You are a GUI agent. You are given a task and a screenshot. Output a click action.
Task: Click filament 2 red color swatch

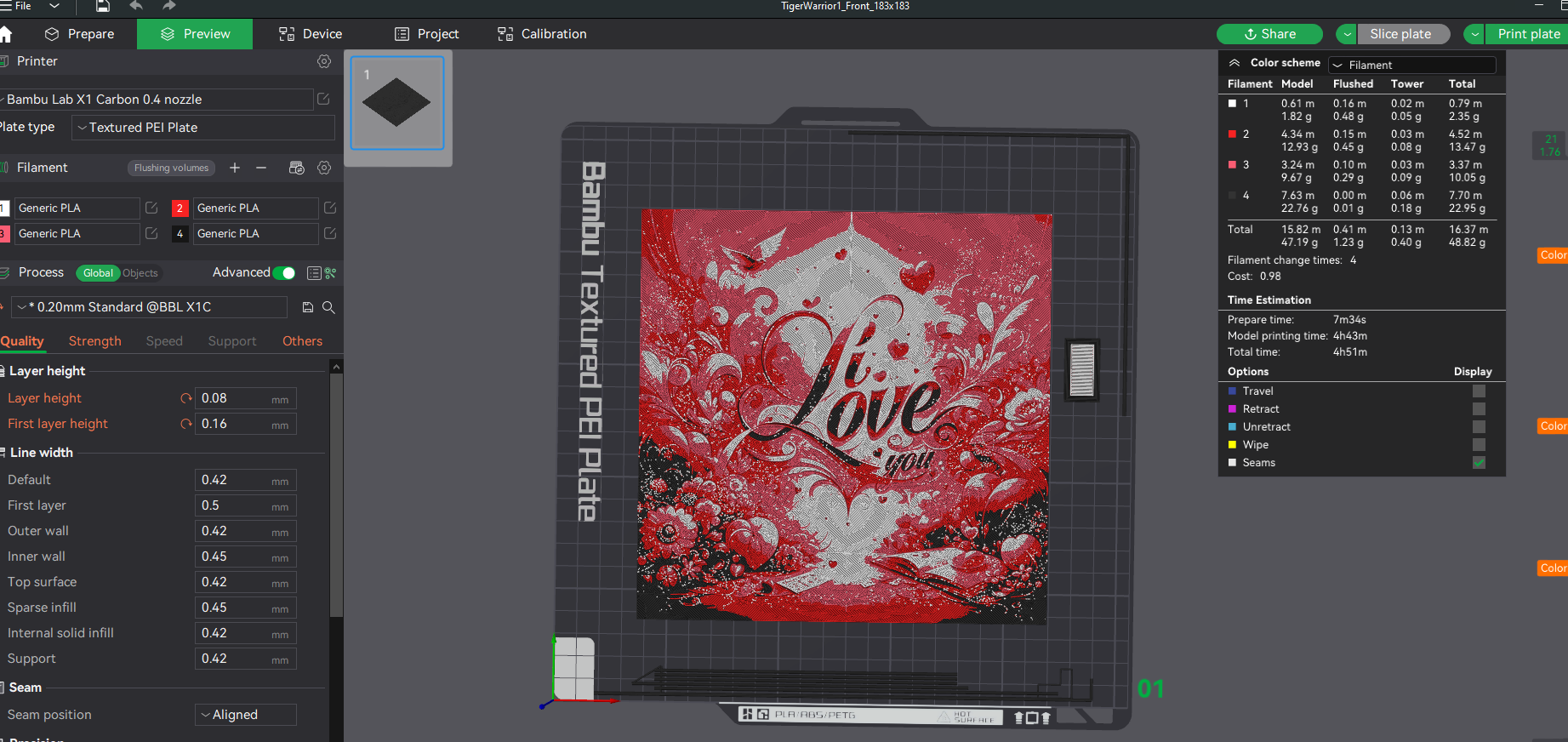180,208
